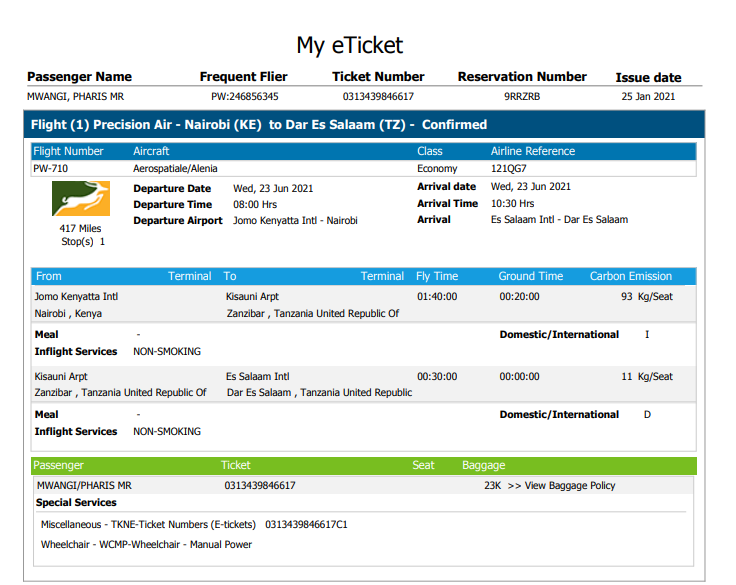Click the Precision Air antelope logo
Image resolution: width=736 pixels, height=585 pixels.
(81, 198)
